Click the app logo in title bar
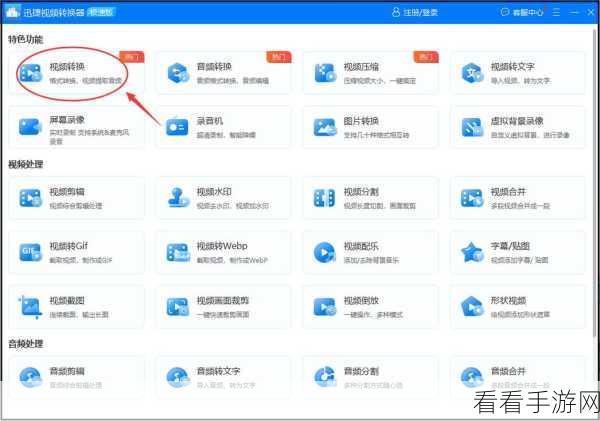This screenshot has height=421, width=600. 12,12
